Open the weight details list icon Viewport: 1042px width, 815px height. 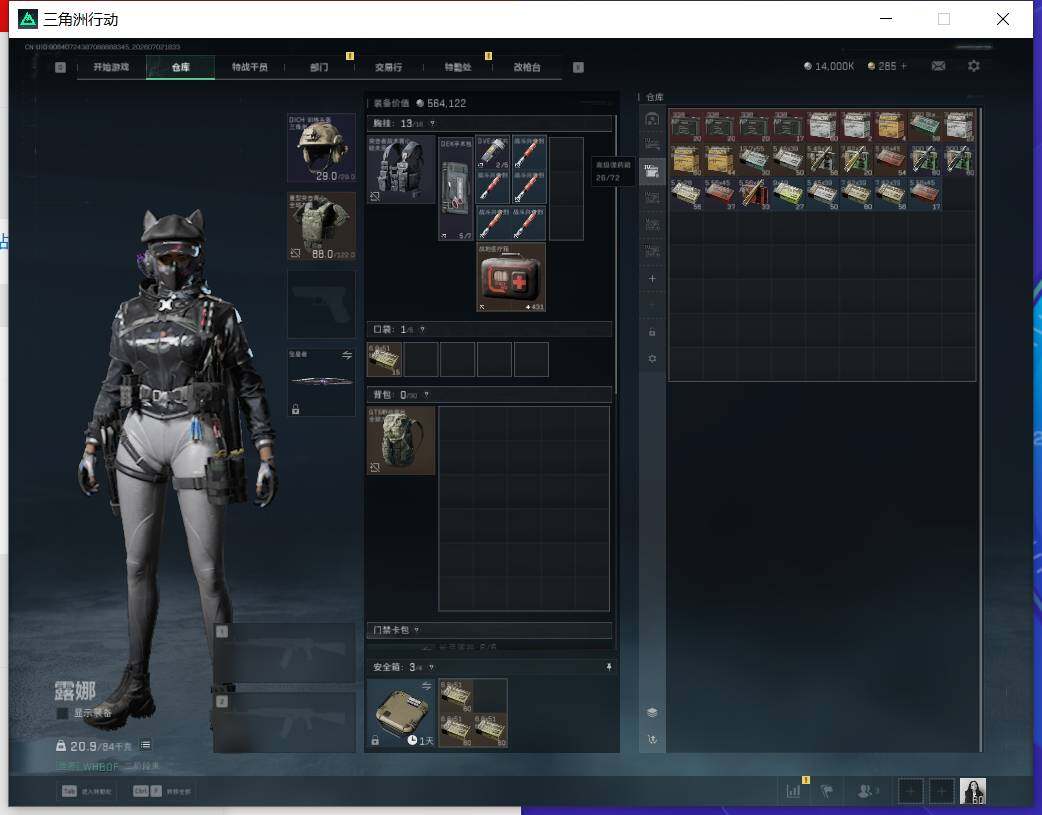(x=146, y=745)
